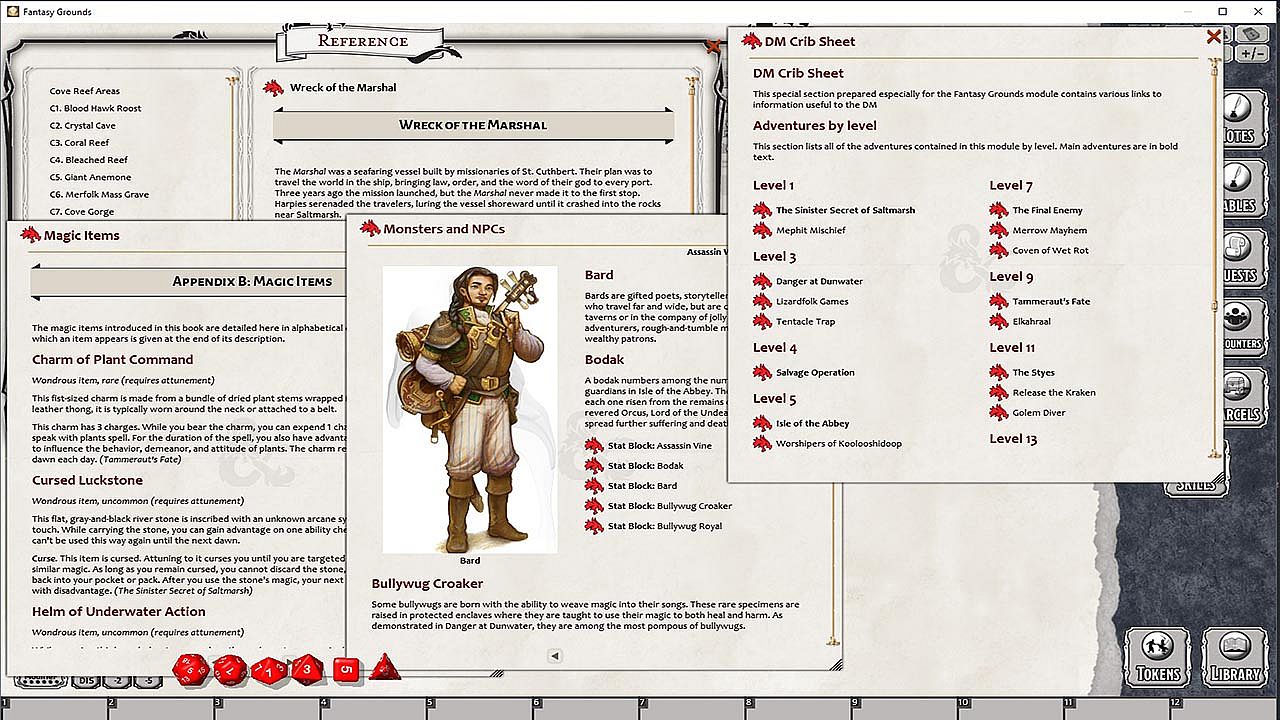Open the Merrow Mayhem adventure link
This screenshot has width=1280, height=720.
tap(1050, 230)
